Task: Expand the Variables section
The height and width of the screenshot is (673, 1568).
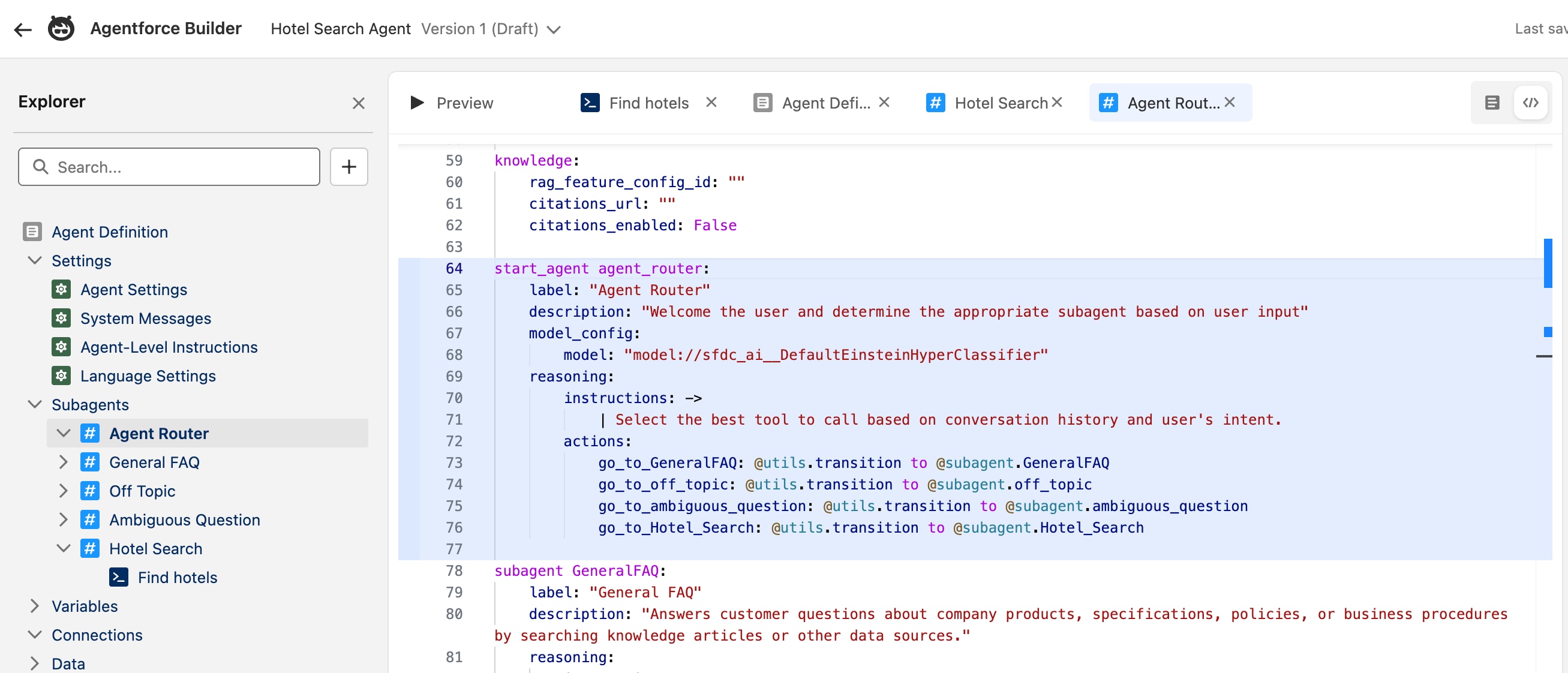Action: click(x=35, y=606)
